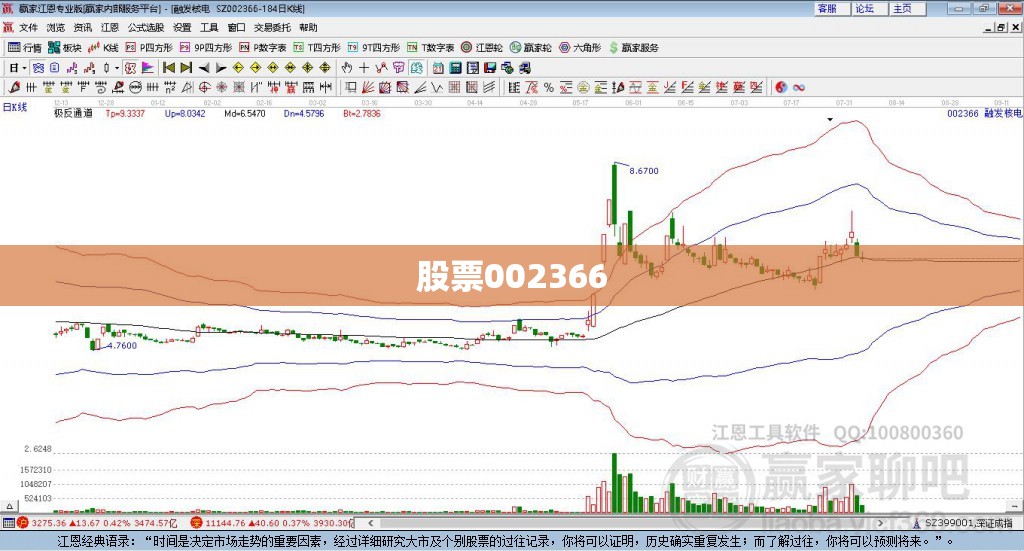1024x551 pixels.
Task: Open 赢家服务 with the dollar icon
Action: tap(633, 48)
